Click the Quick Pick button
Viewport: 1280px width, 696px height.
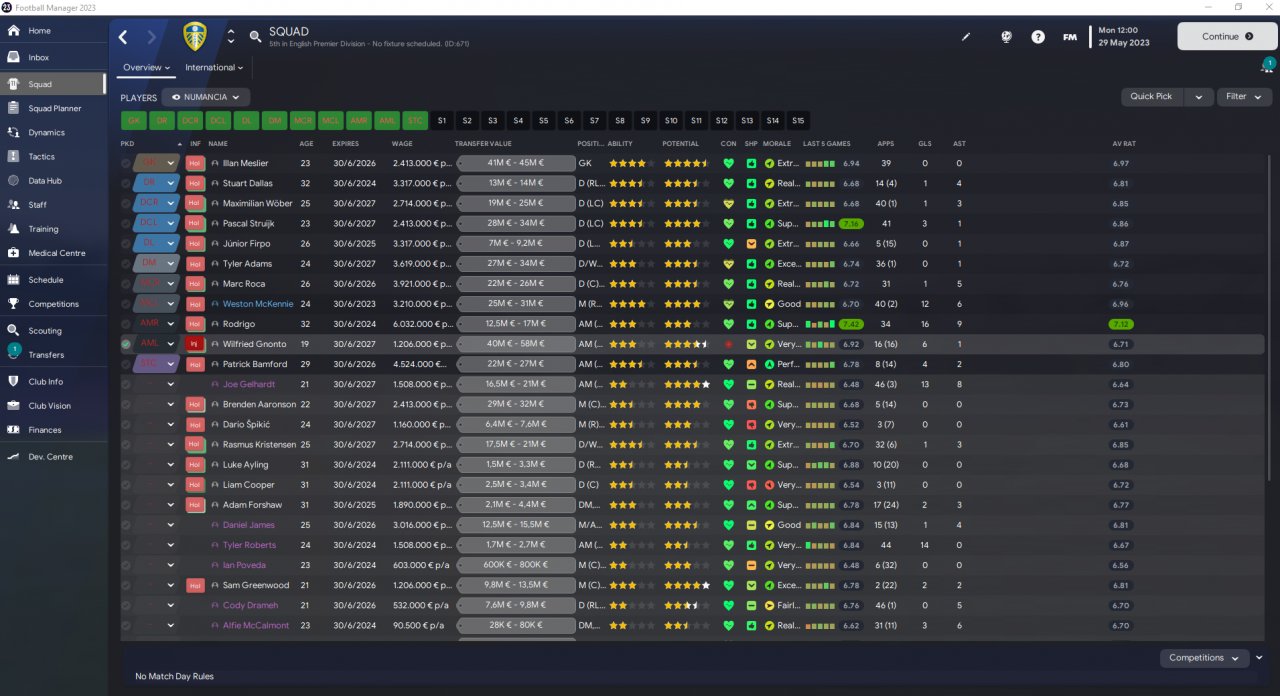click(x=1151, y=97)
